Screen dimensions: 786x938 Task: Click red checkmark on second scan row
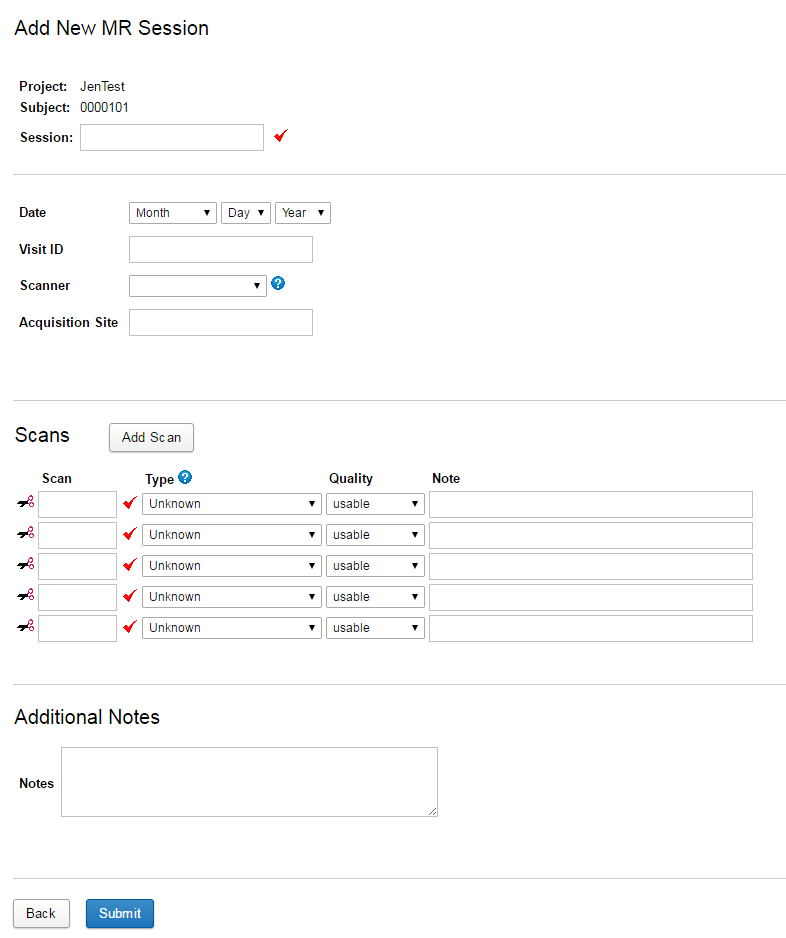pos(129,535)
